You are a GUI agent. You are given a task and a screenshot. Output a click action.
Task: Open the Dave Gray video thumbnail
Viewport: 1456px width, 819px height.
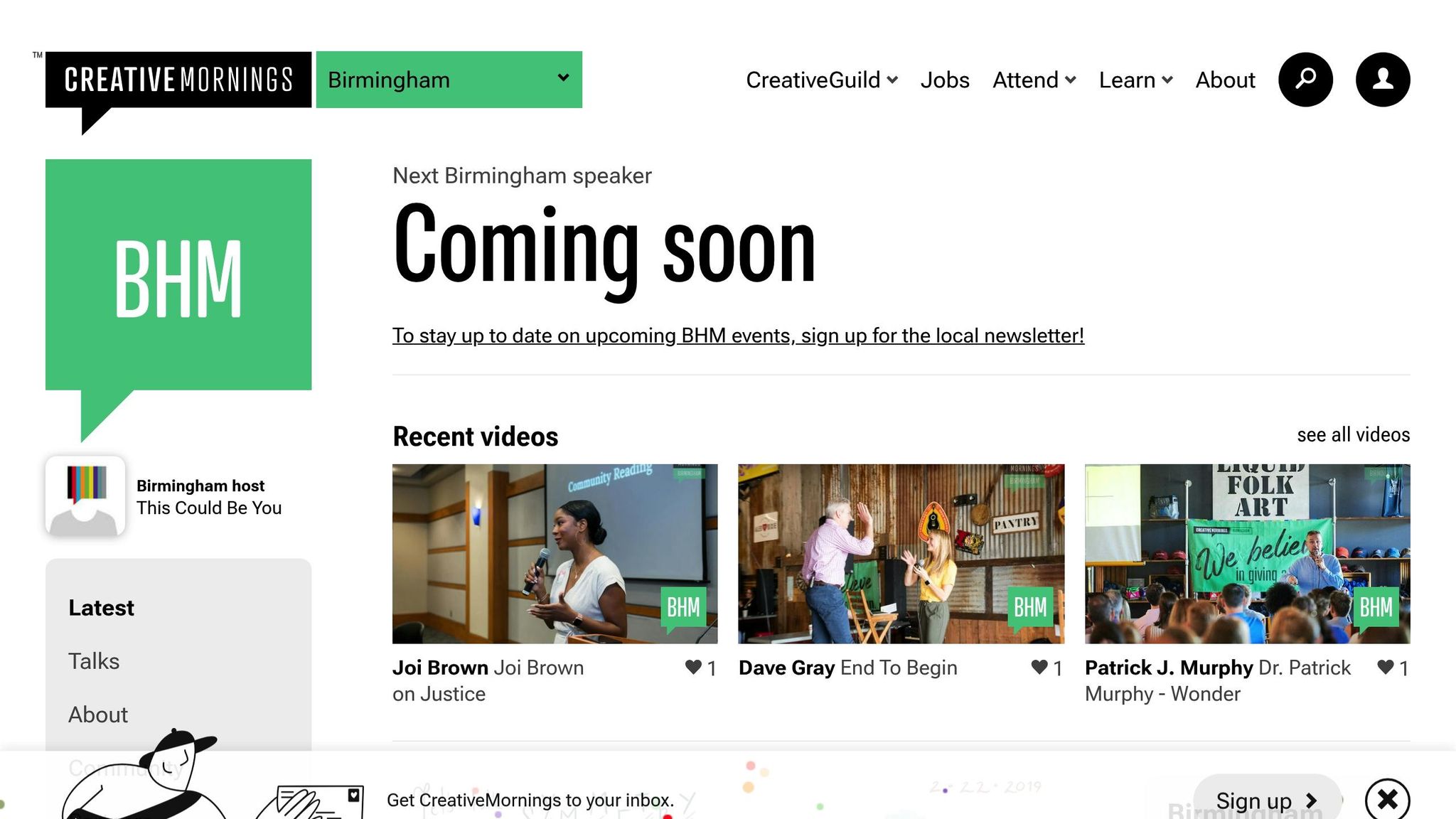click(x=901, y=554)
